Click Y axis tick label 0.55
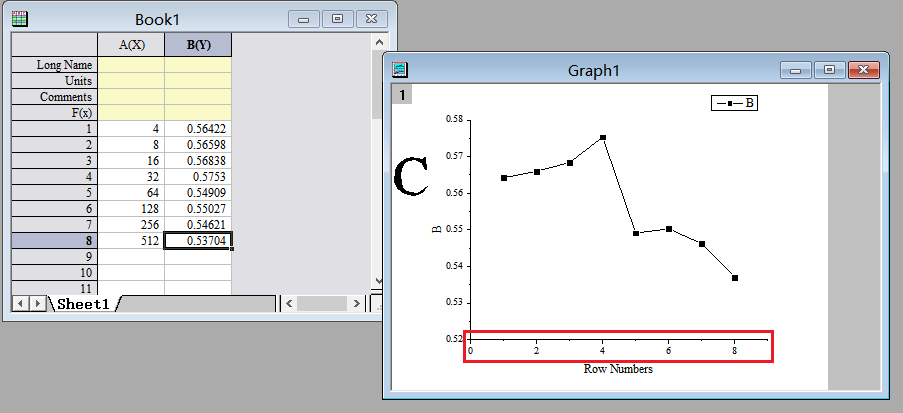Viewport: 903px width, 413px height. [454, 229]
